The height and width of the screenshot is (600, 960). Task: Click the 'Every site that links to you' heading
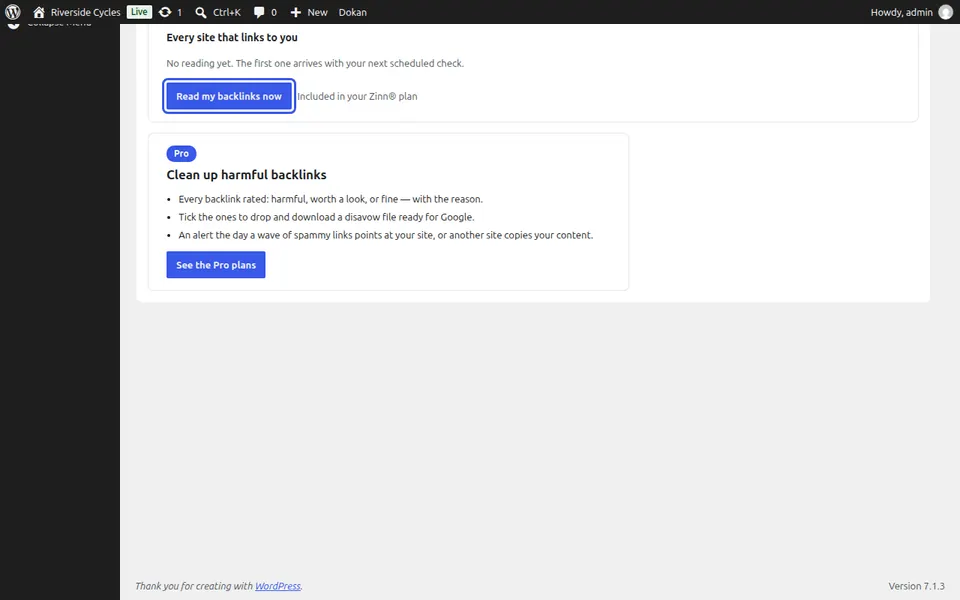point(232,37)
